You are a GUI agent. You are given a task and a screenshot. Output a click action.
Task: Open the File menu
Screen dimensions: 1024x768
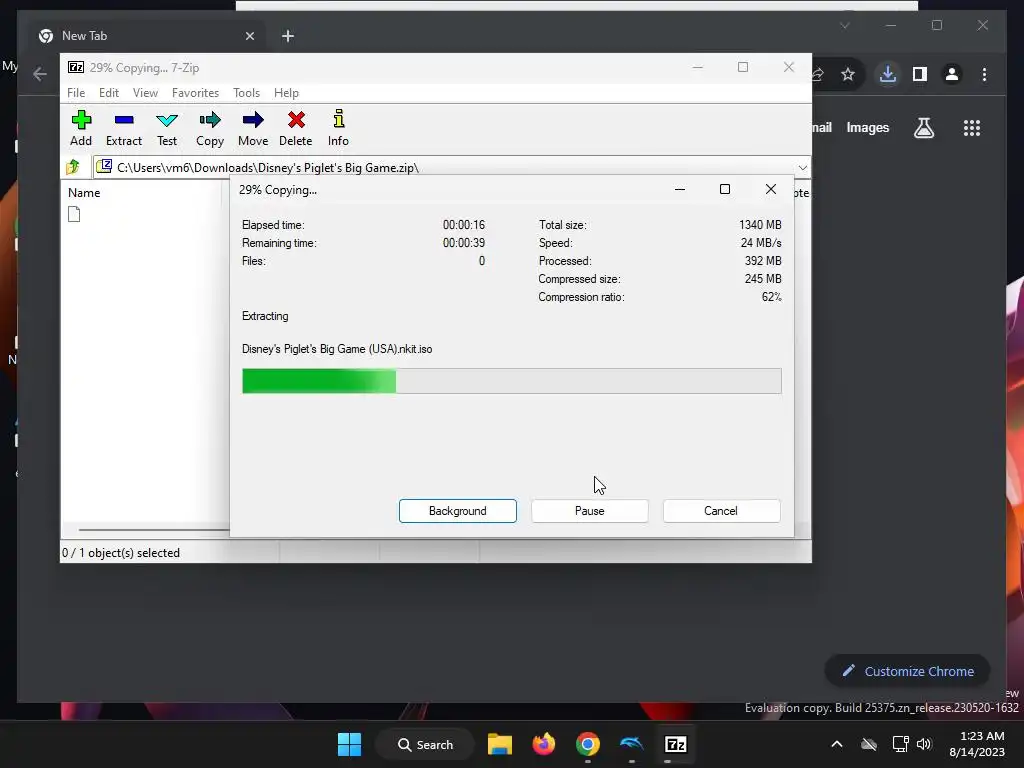point(76,93)
